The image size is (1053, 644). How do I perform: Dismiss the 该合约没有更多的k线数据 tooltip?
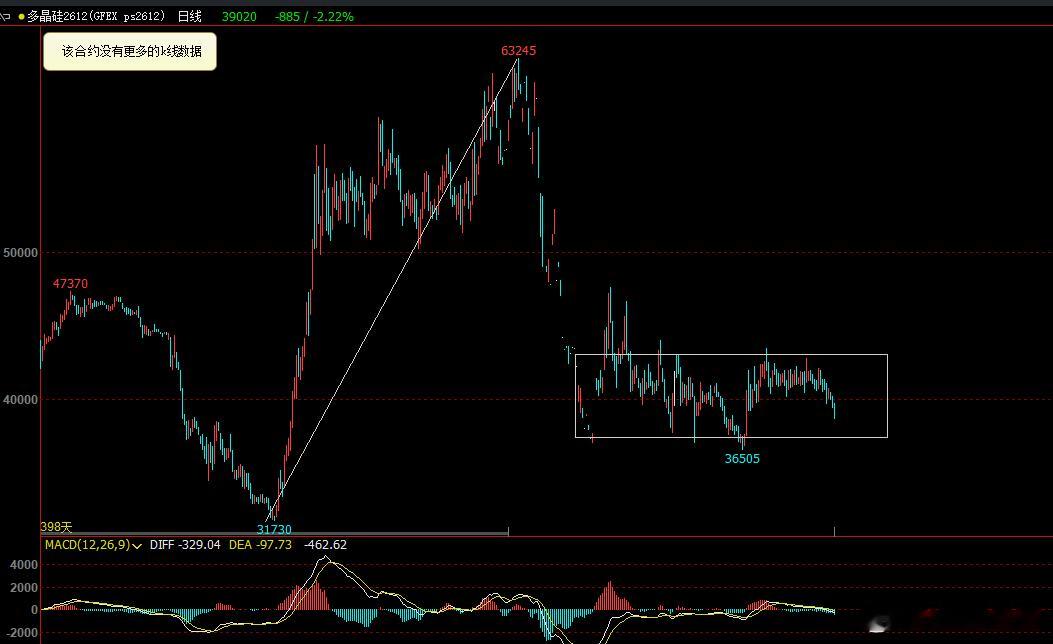(x=130, y=51)
